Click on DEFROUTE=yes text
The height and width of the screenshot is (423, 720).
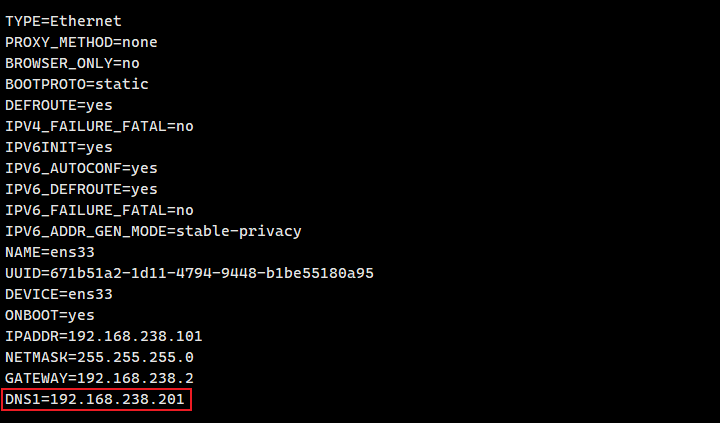(60, 105)
